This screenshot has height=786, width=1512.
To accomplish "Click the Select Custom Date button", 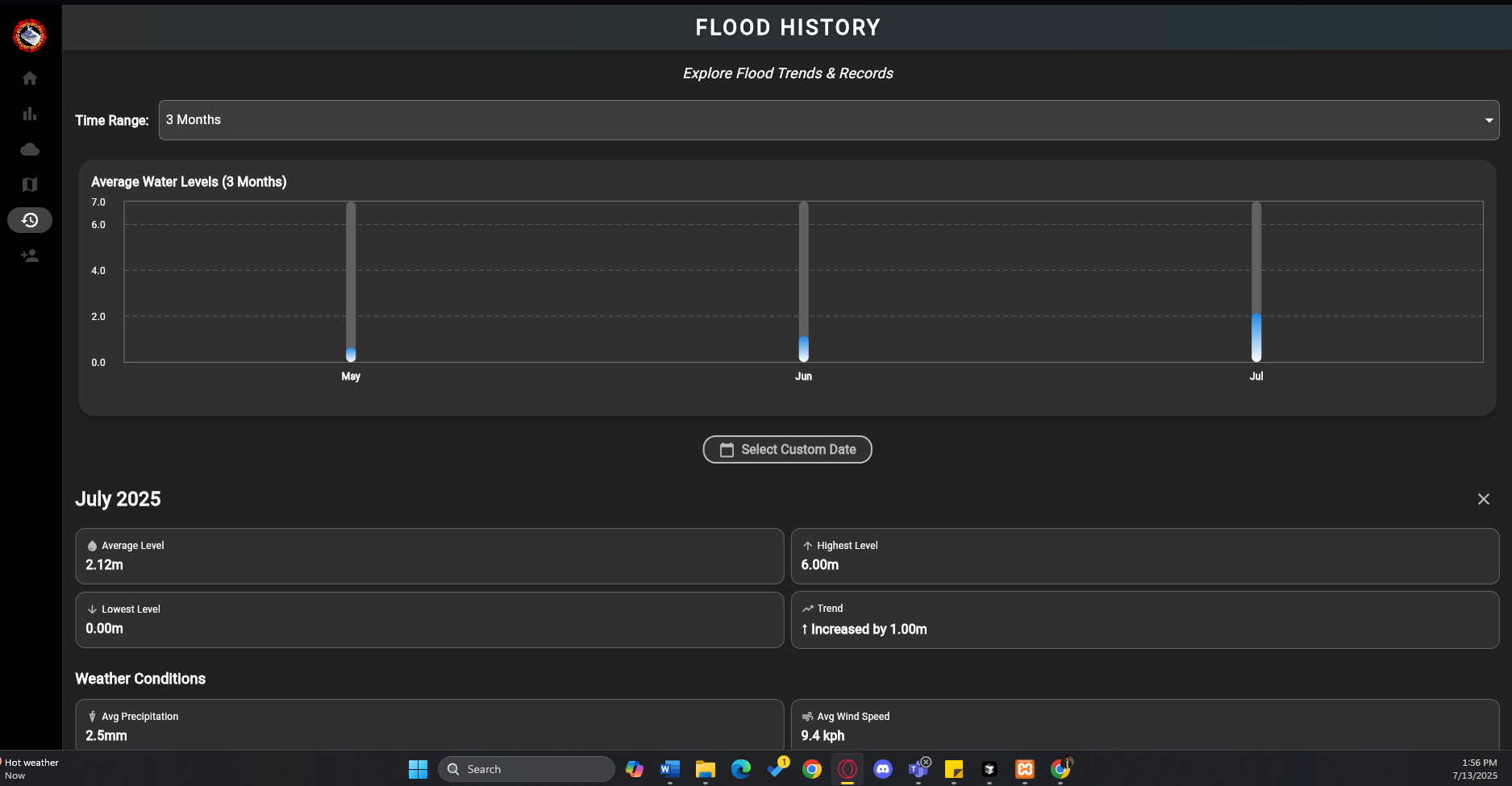I will pos(787,450).
